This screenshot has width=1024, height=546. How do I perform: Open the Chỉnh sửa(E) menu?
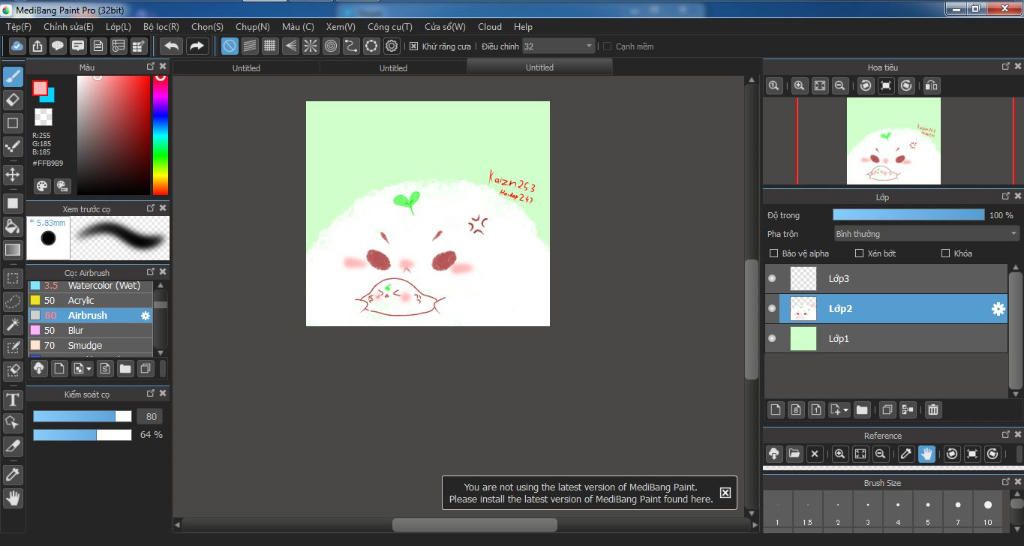coord(68,27)
